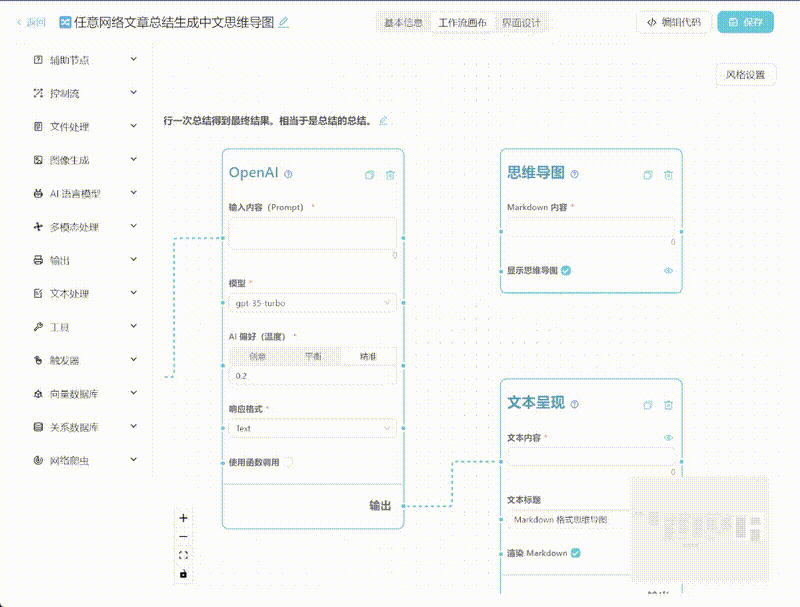The height and width of the screenshot is (607, 800).
Task: Edit the workflow title pencil icon
Action: pos(284,22)
